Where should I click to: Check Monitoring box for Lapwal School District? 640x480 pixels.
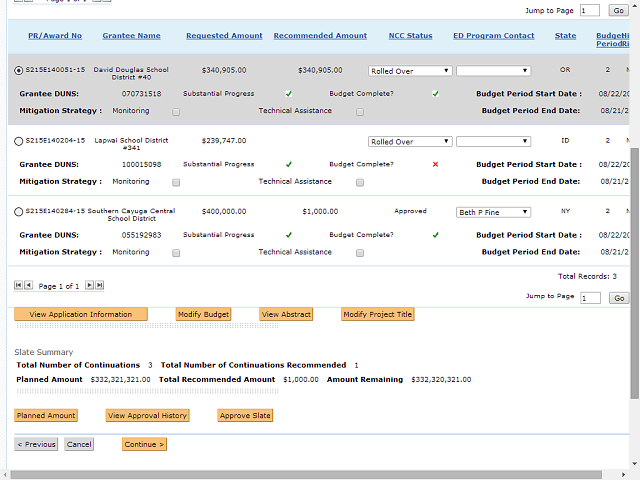click(x=176, y=182)
